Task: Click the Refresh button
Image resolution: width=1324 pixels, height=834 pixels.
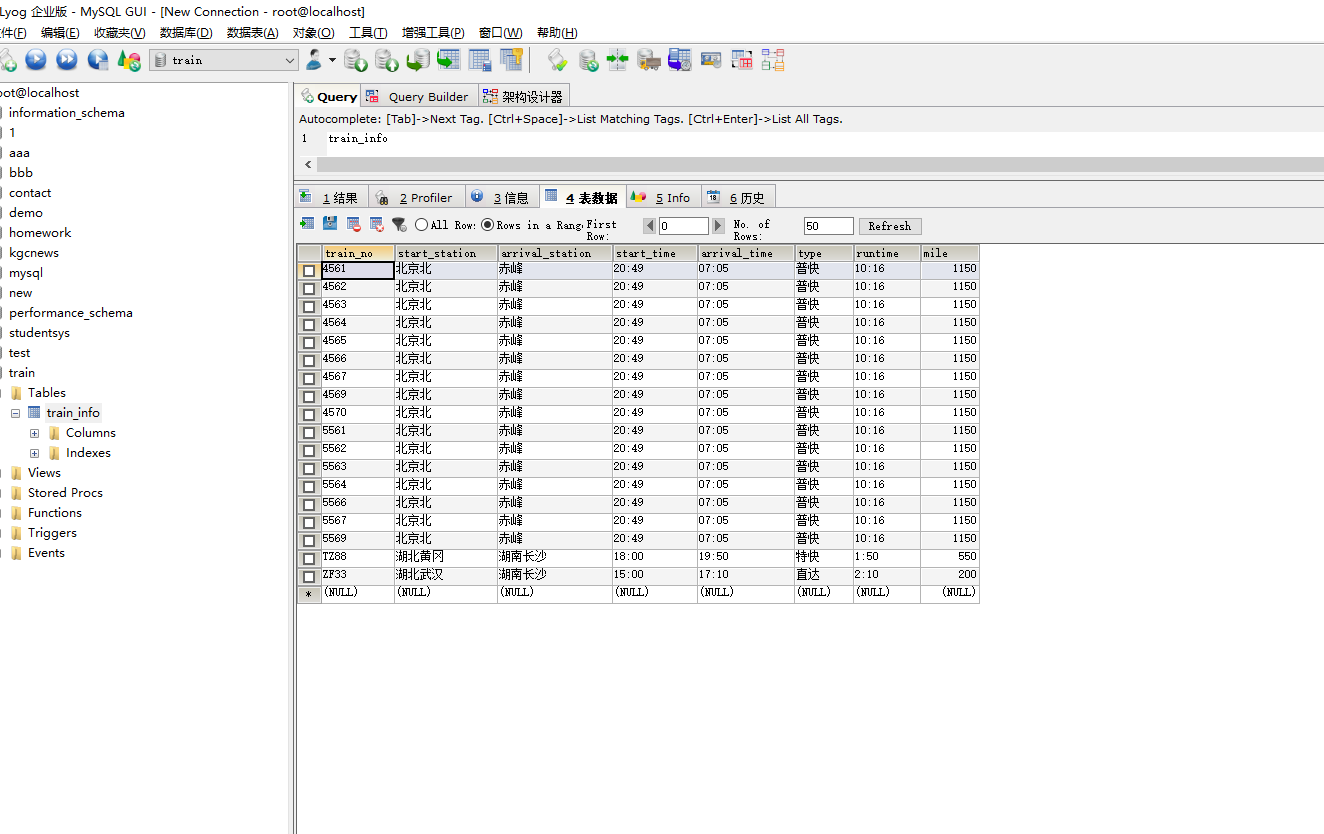Action: point(890,226)
